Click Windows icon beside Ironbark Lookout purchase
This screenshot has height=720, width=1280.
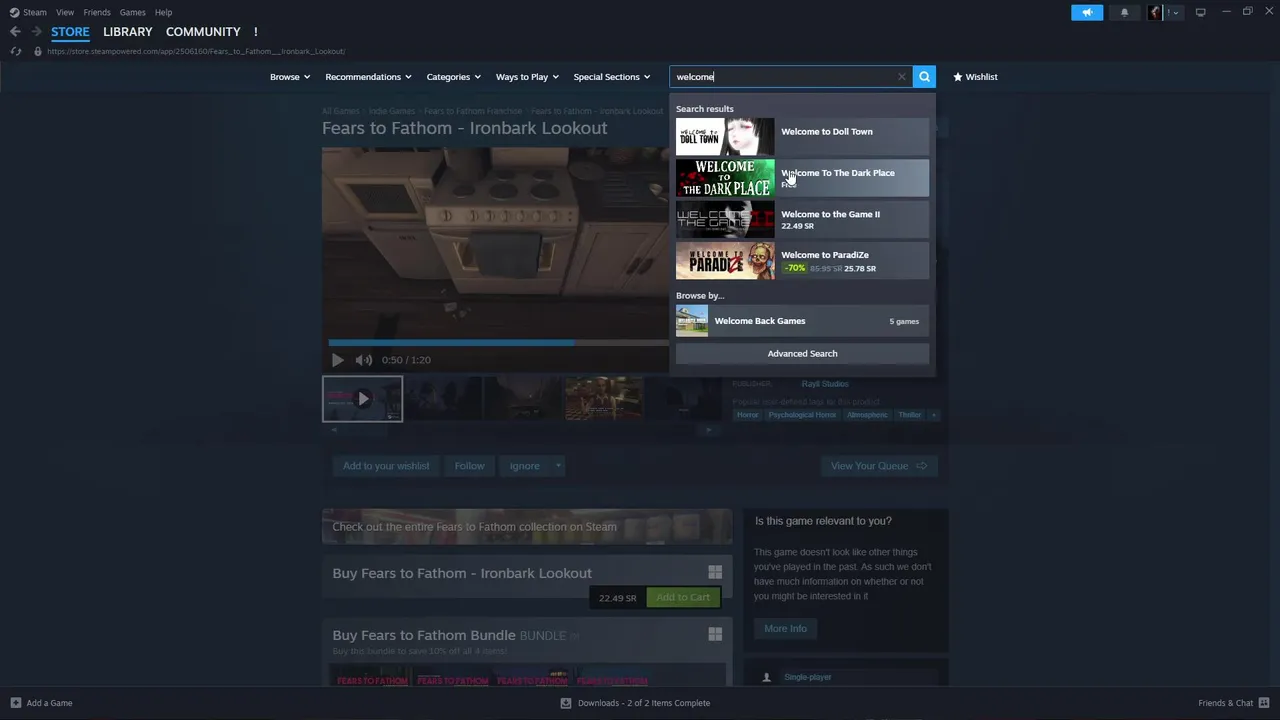tap(715, 572)
